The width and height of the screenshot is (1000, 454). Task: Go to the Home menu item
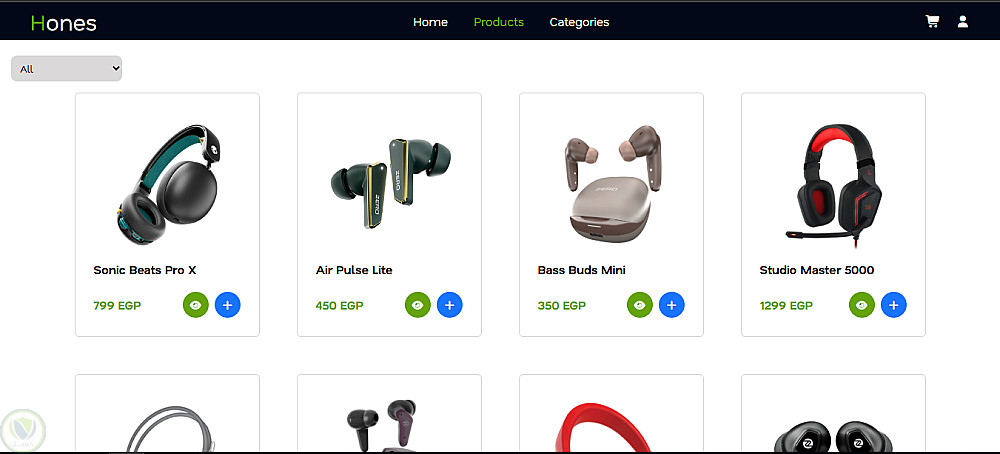coord(430,22)
